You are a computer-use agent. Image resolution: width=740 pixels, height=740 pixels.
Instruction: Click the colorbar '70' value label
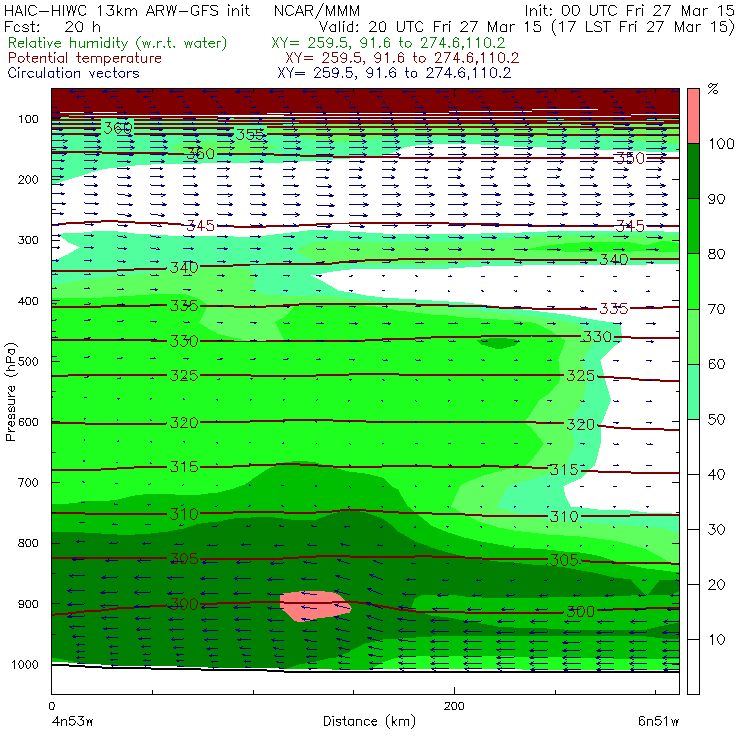tap(716, 309)
